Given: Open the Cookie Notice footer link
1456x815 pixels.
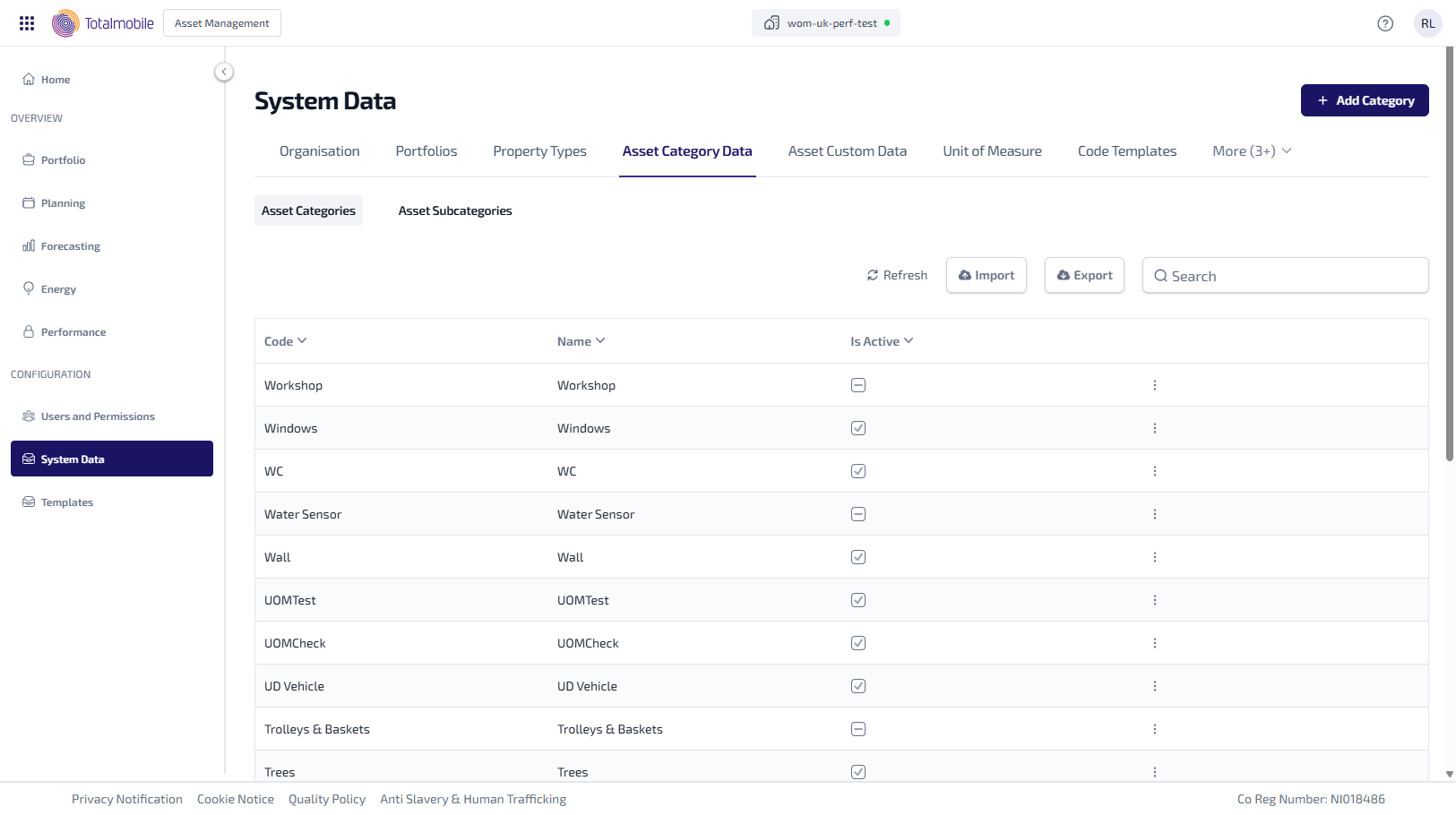Looking at the screenshot, I should point(236,799).
